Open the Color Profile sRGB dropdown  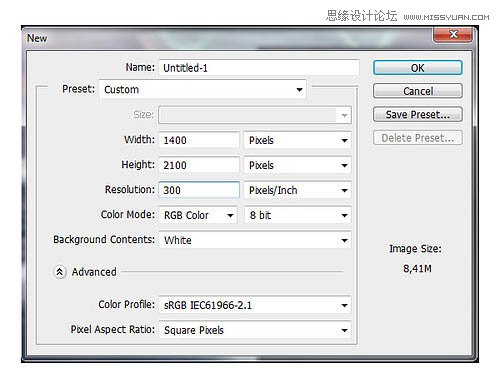coord(255,305)
